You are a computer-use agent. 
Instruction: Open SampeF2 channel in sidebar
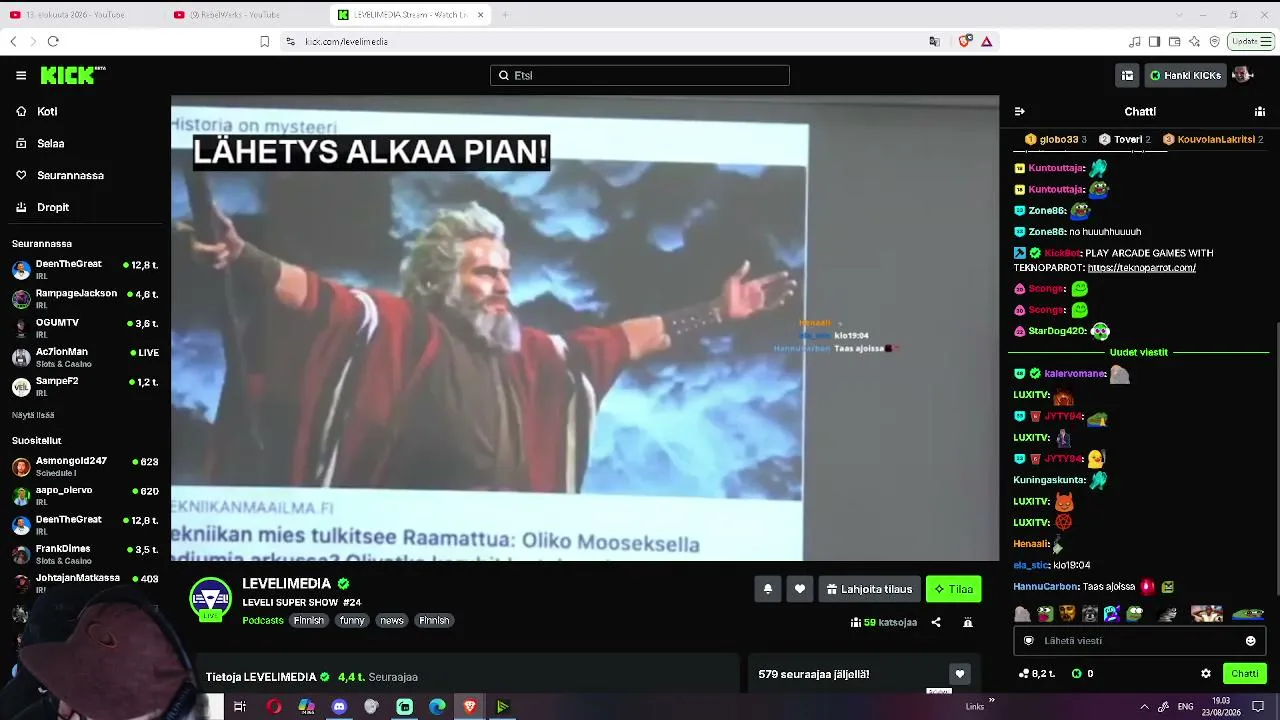point(85,385)
